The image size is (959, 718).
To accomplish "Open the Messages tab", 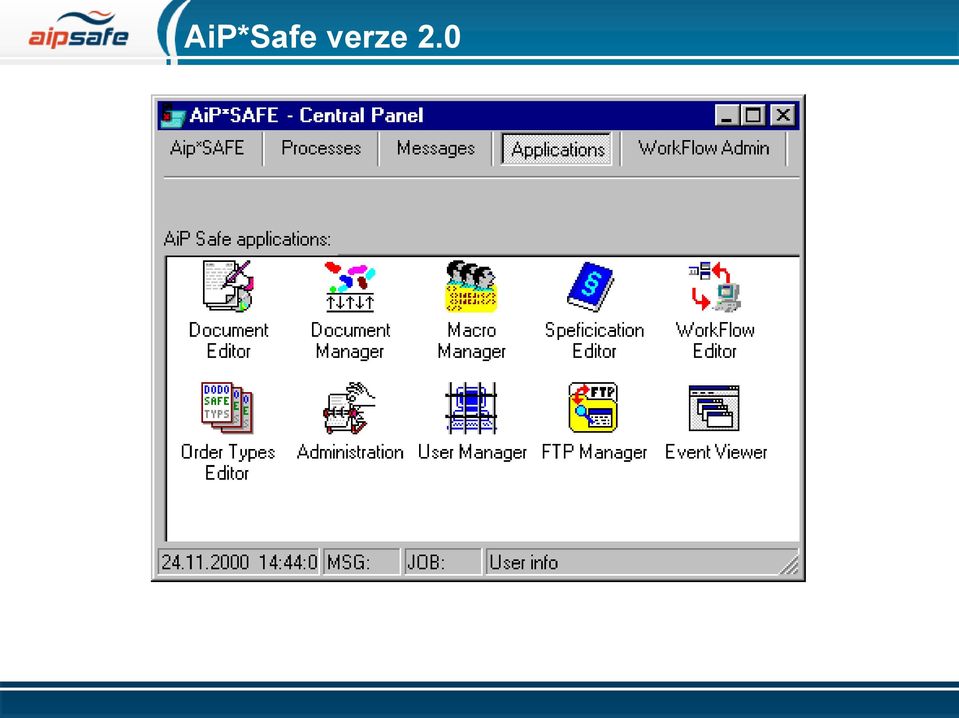I will pos(435,149).
